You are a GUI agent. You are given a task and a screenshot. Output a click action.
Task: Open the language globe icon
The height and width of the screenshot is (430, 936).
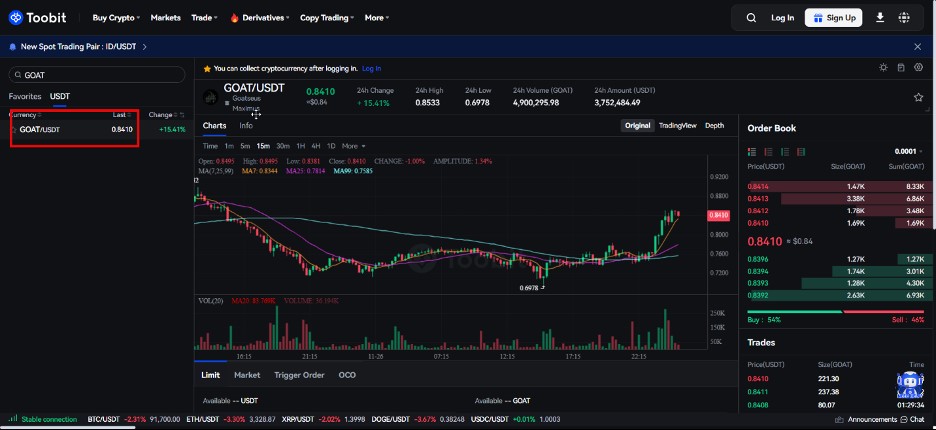pyautogui.click(x=904, y=18)
